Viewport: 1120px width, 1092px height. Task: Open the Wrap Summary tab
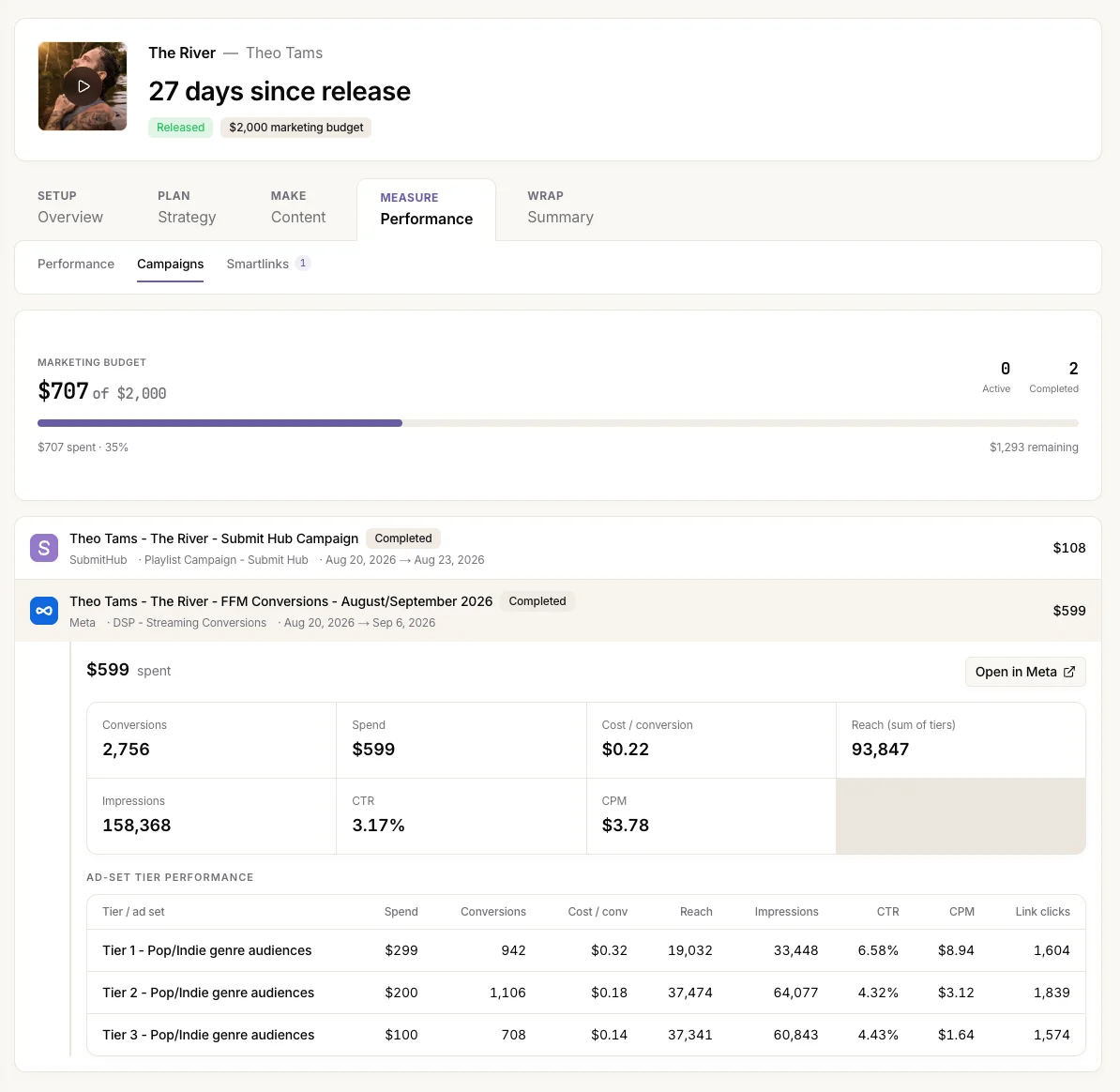click(x=560, y=208)
